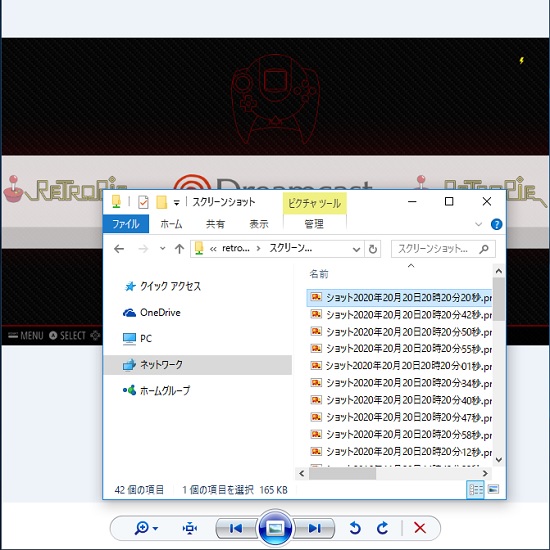Go to previous image in Photo Viewer
550x550 pixels.
click(x=236, y=528)
